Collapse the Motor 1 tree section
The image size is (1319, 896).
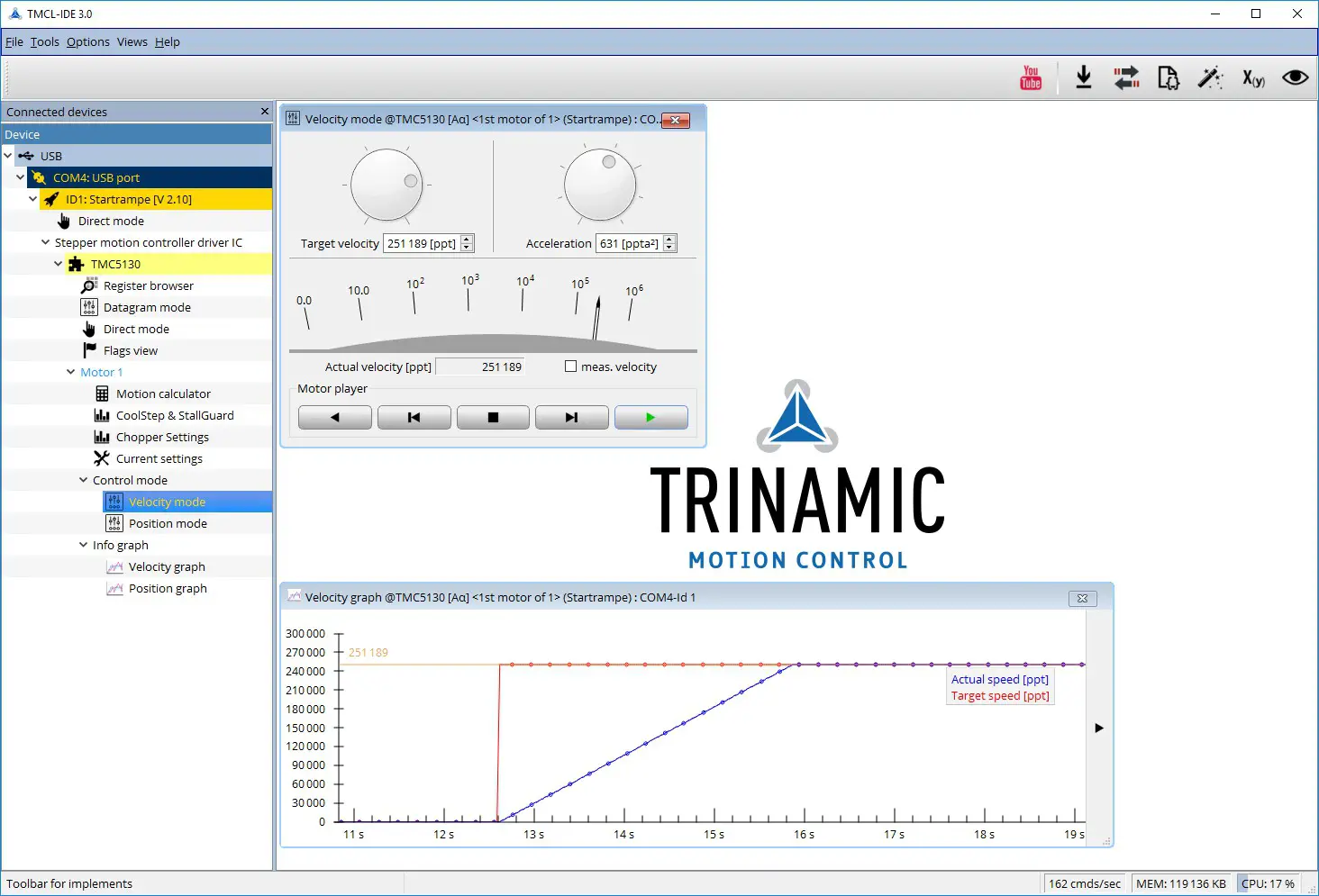(x=72, y=372)
